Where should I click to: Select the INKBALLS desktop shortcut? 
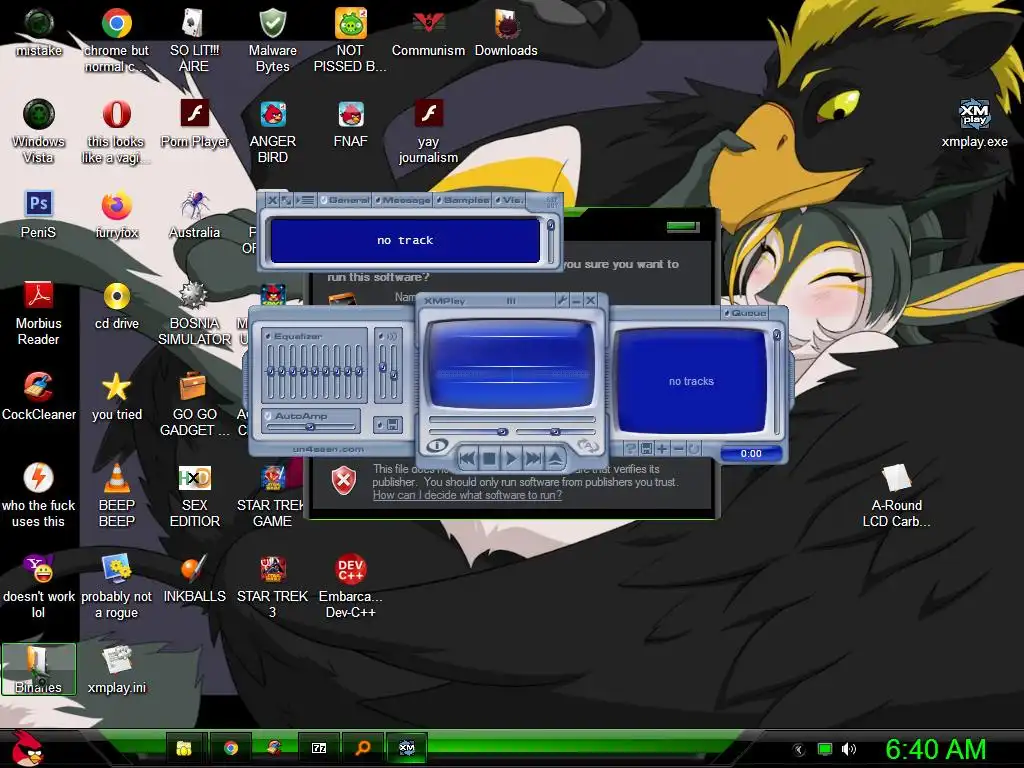click(x=195, y=579)
